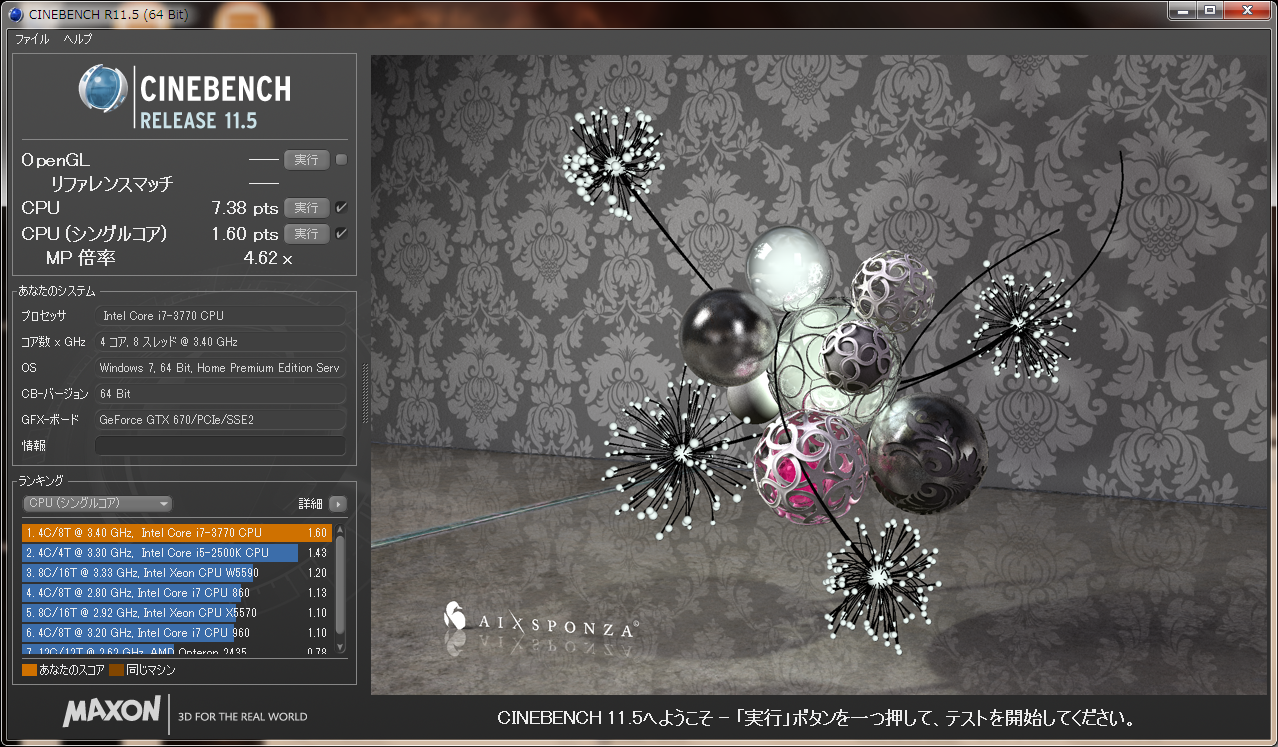The width and height of the screenshot is (1278, 747).
Task: Toggle the CPU (シングルコア) checkbox
Action: [x=342, y=234]
